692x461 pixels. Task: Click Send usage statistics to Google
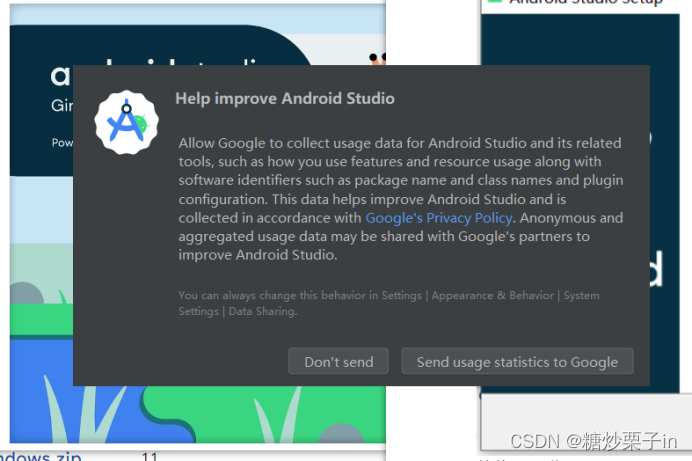click(x=517, y=361)
